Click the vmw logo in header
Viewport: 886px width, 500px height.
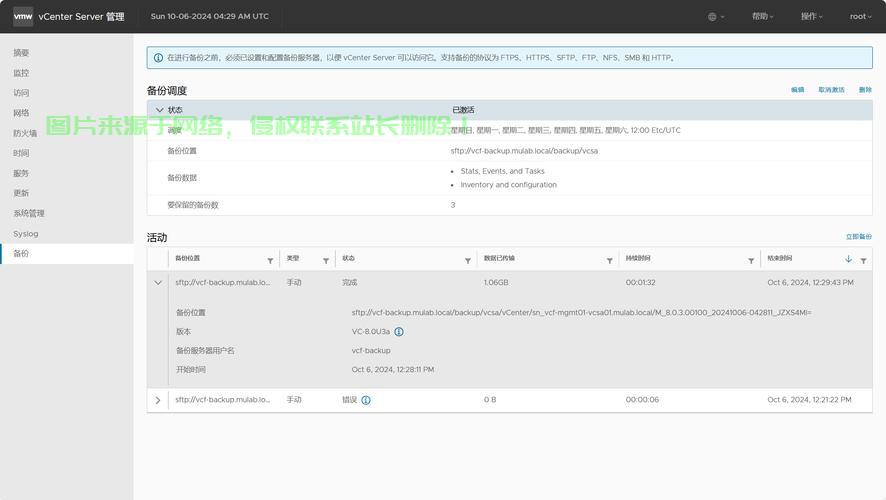coord(23,16)
